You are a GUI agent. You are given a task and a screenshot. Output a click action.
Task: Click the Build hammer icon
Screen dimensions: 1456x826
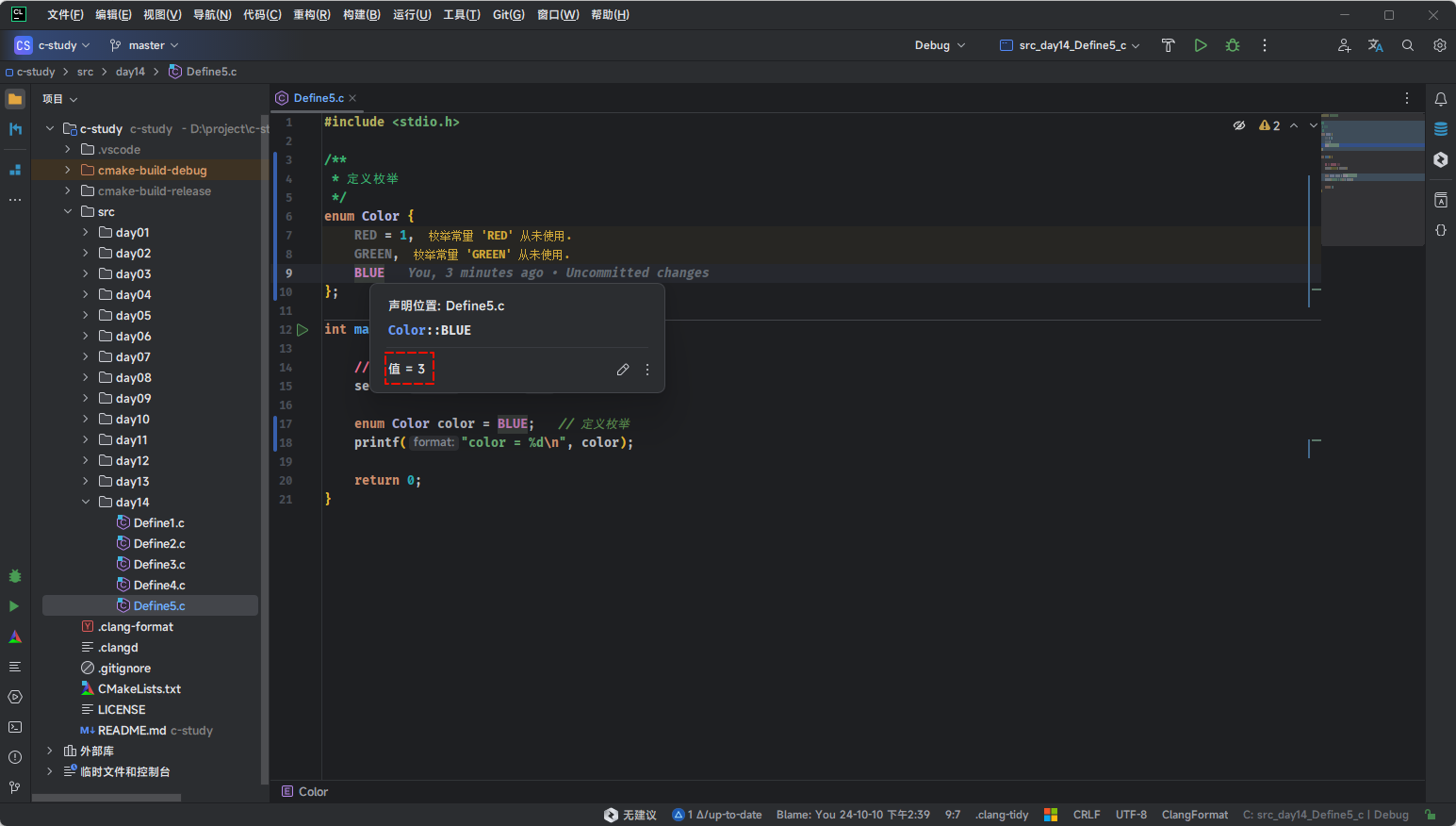[1168, 45]
